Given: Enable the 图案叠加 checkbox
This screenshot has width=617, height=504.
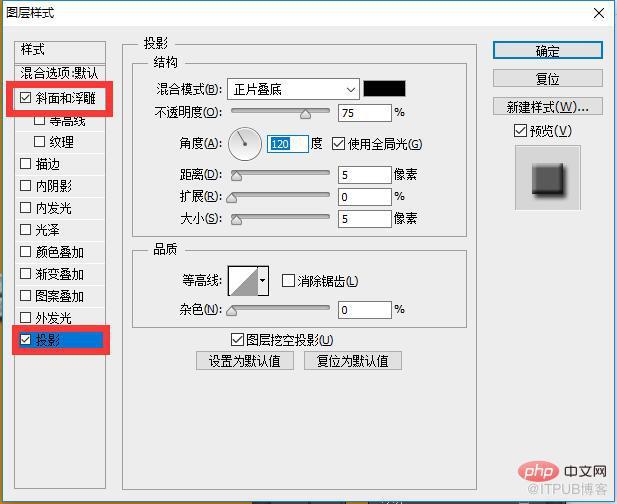Looking at the screenshot, I should pyautogui.click(x=26, y=296).
